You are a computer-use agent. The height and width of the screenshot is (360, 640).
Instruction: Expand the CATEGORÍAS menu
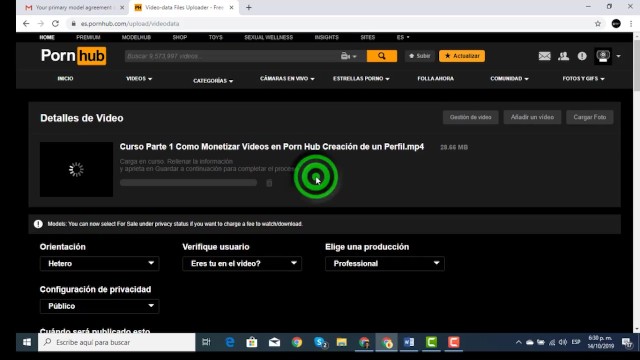pyautogui.click(x=213, y=81)
